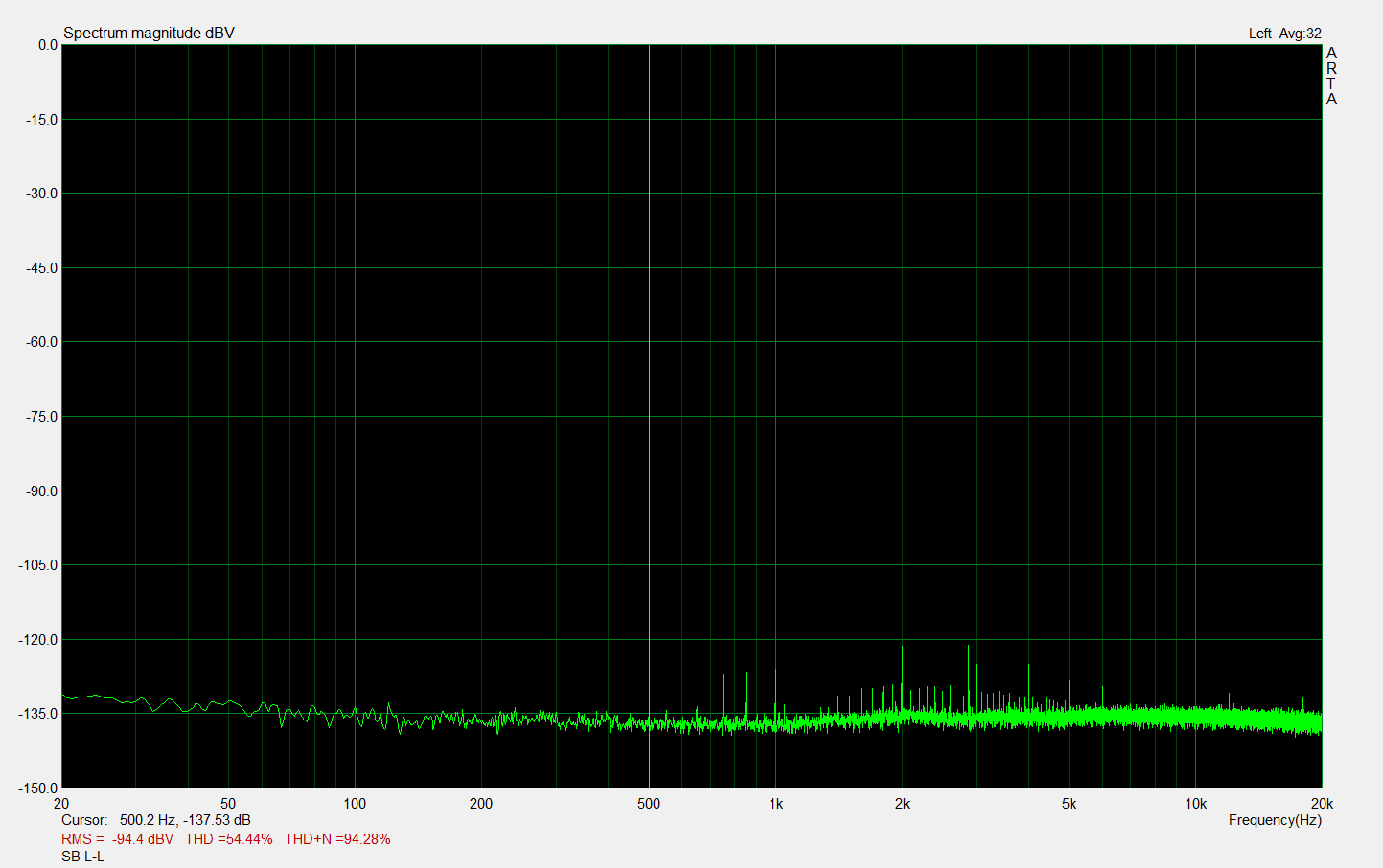This screenshot has height=868, width=1383.
Task: Click the "Frequency(Hz)" axis title
Action: pos(1275,820)
